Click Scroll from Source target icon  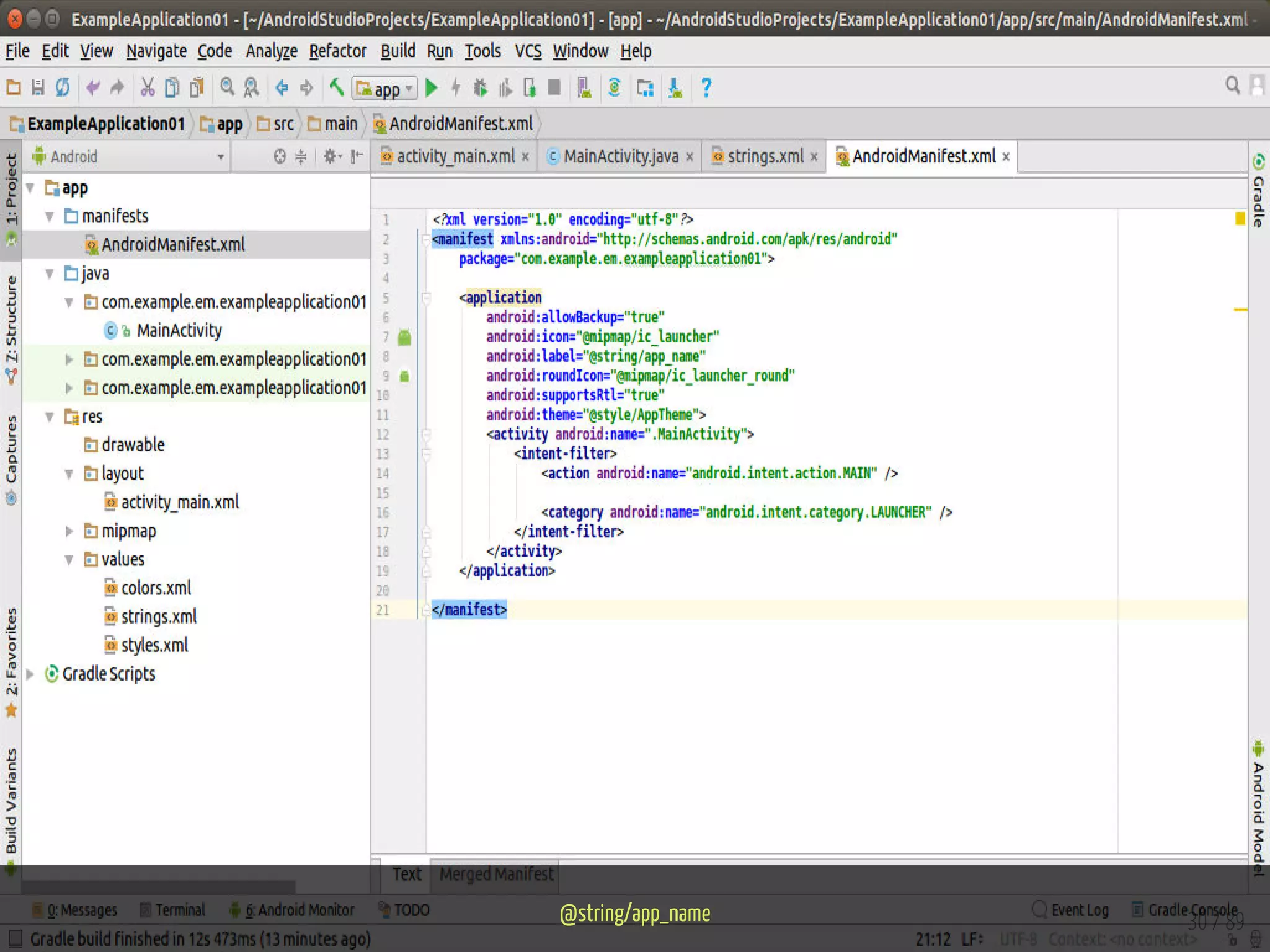(280, 157)
